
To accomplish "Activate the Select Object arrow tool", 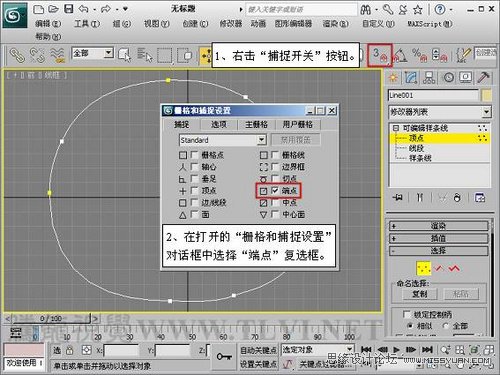I will pos(124,55).
